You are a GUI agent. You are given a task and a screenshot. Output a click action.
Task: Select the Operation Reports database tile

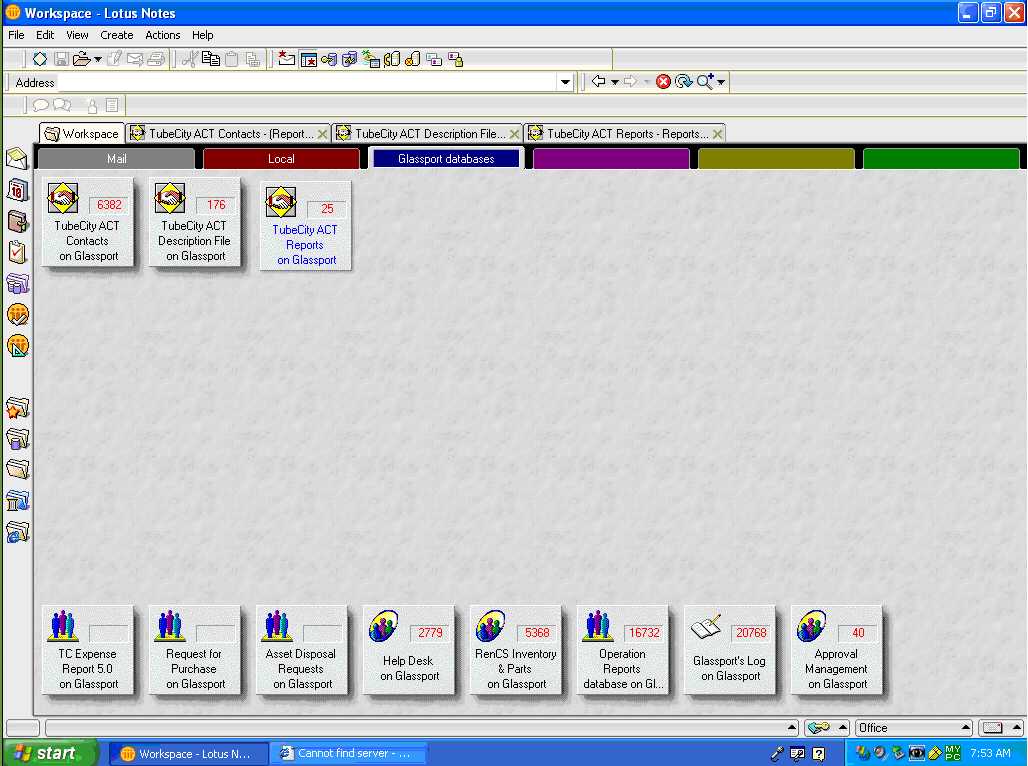coord(623,650)
